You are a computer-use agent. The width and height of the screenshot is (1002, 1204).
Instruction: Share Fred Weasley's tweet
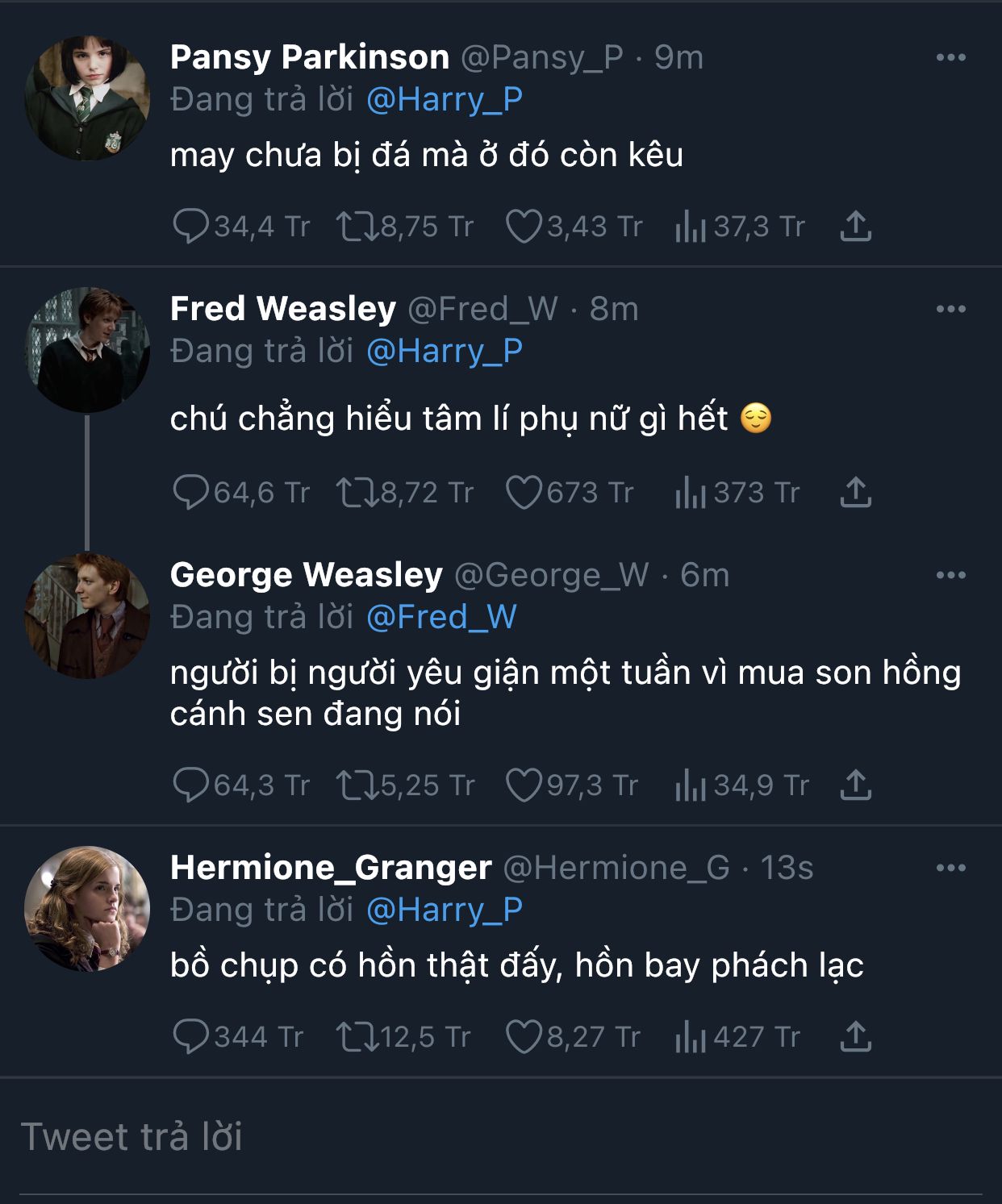click(x=856, y=493)
